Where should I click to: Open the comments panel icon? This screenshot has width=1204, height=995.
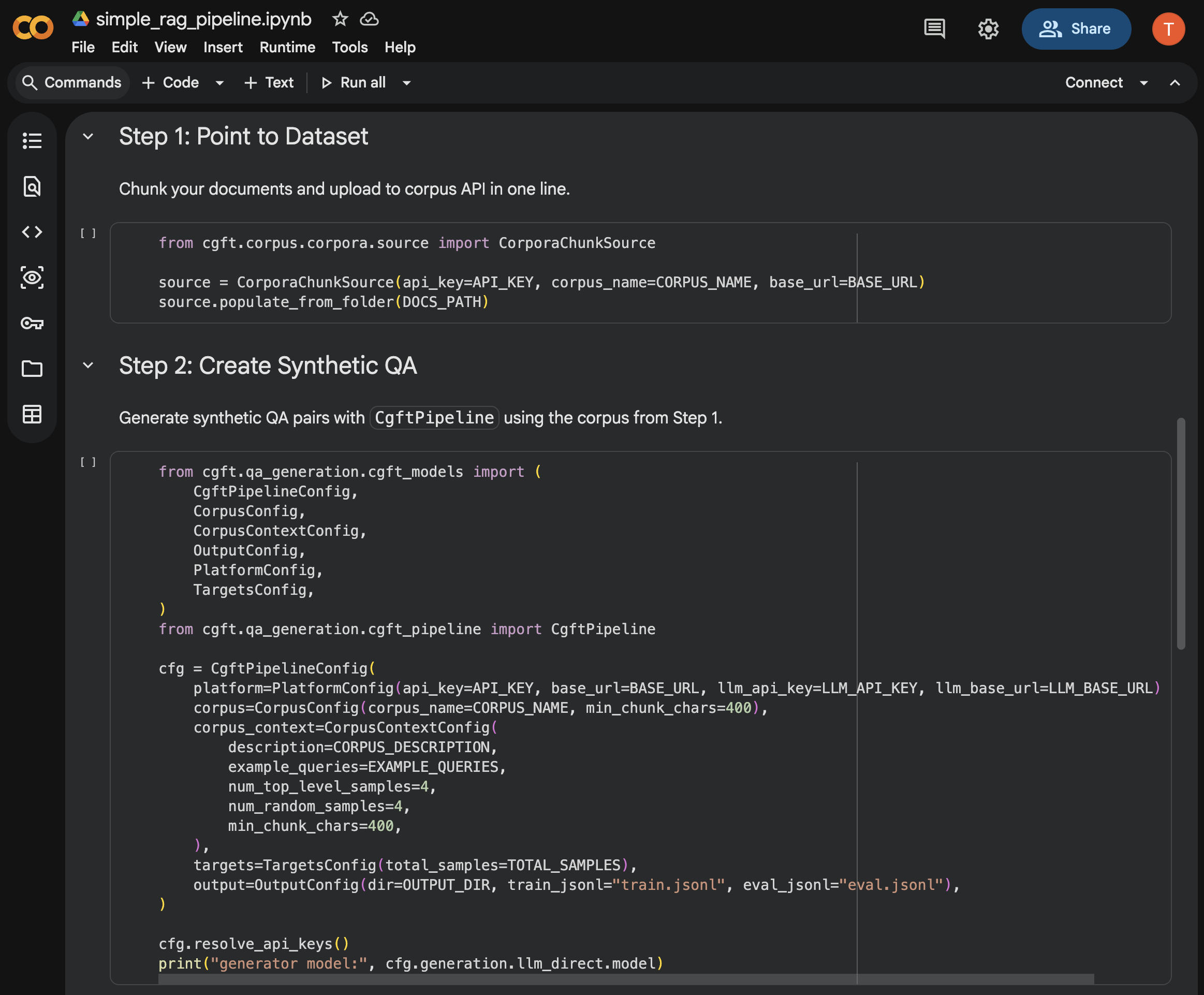[935, 28]
